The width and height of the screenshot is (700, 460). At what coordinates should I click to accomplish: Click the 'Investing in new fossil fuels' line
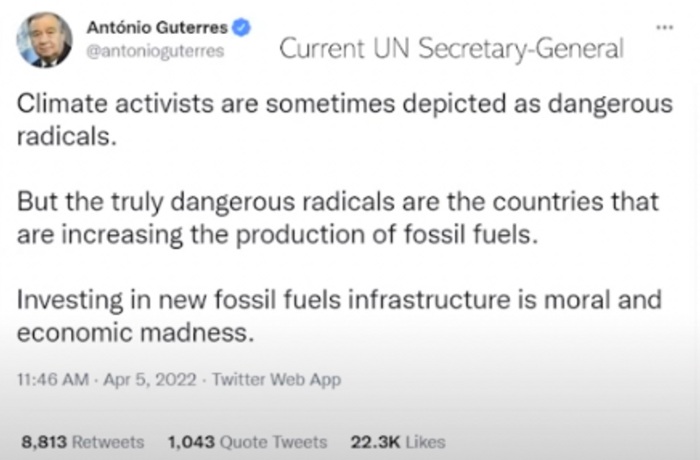(x=339, y=300)
